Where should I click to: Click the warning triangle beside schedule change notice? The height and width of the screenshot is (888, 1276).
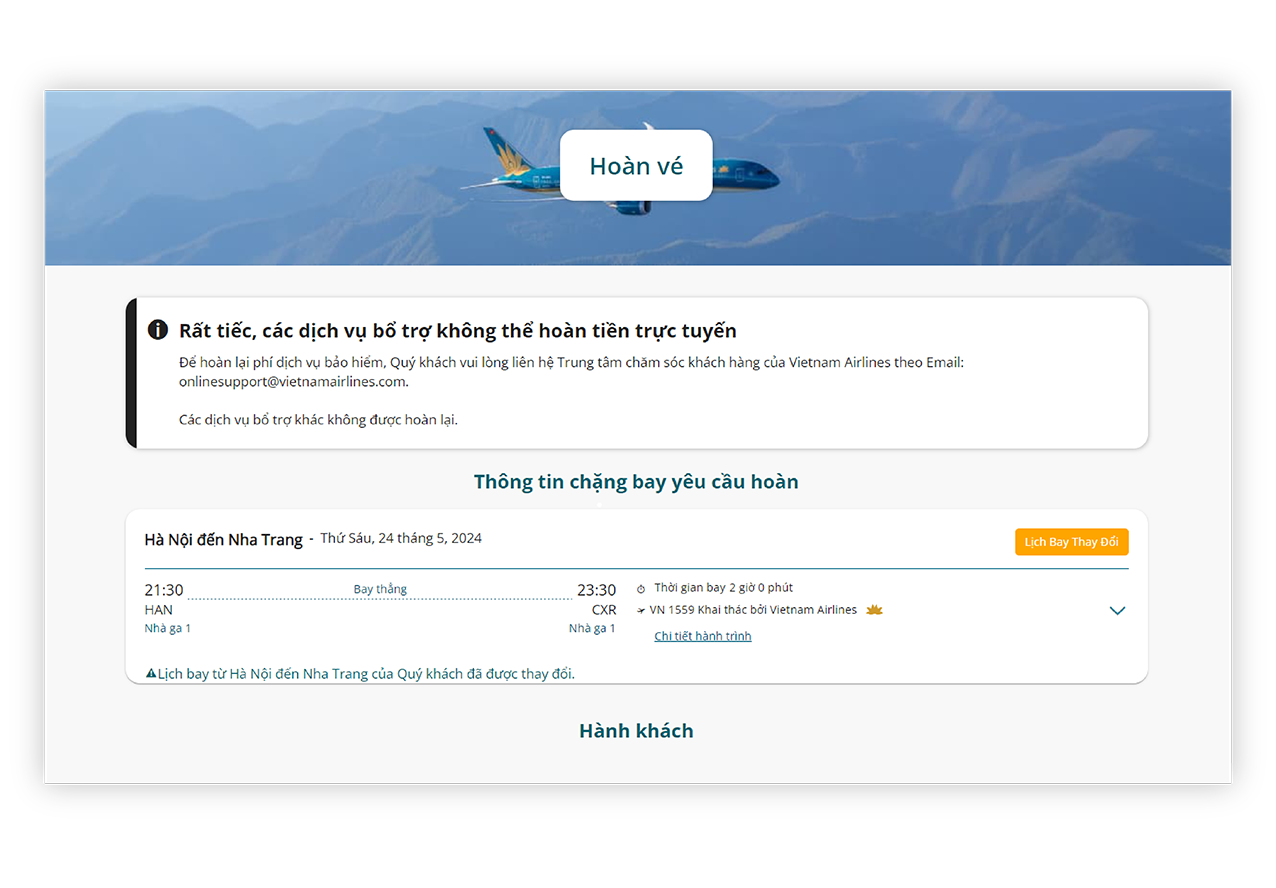coord(151,674)
